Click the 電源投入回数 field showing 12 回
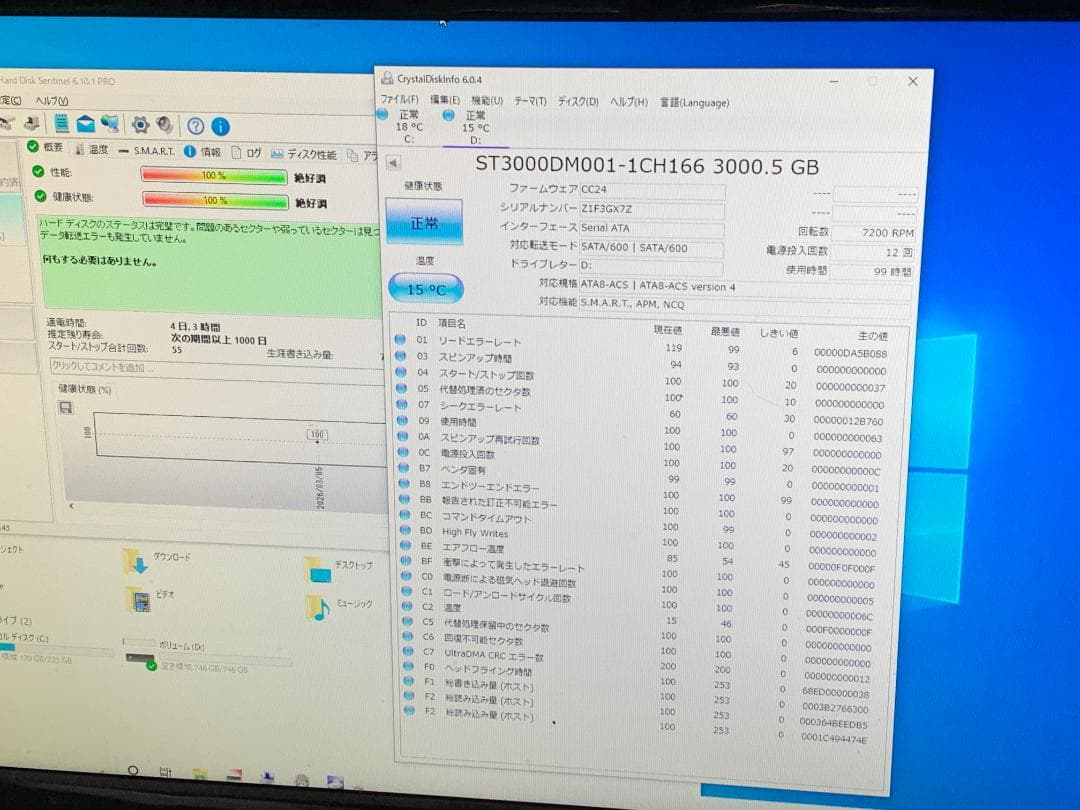 click(872, 252)
